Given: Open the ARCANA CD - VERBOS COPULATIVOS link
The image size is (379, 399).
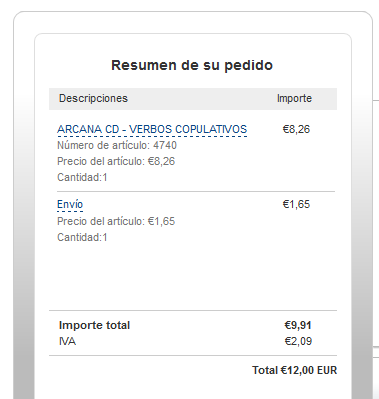Looking at the screenshot, I should click(152, 129).
